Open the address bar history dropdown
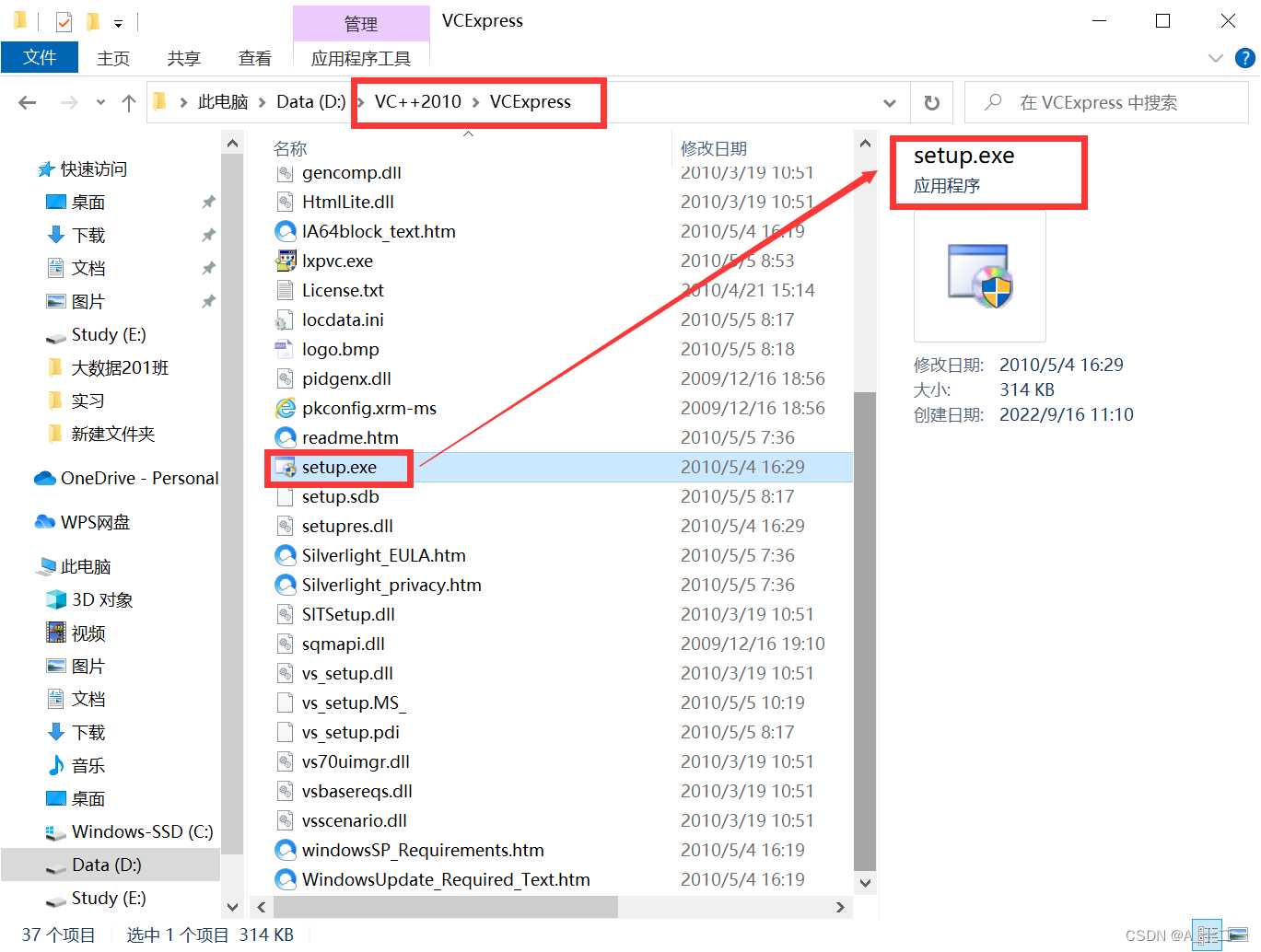The height and width of the screenshot is (952, 1261). (890, 103)
